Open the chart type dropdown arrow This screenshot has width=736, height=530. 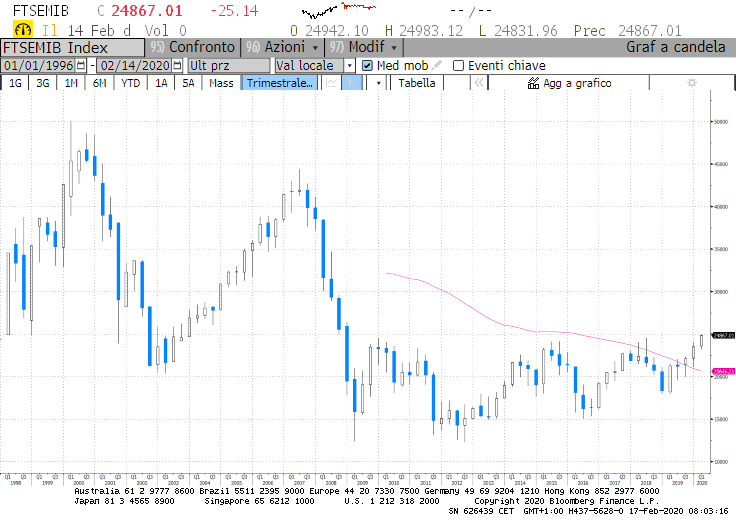[378, 83]
